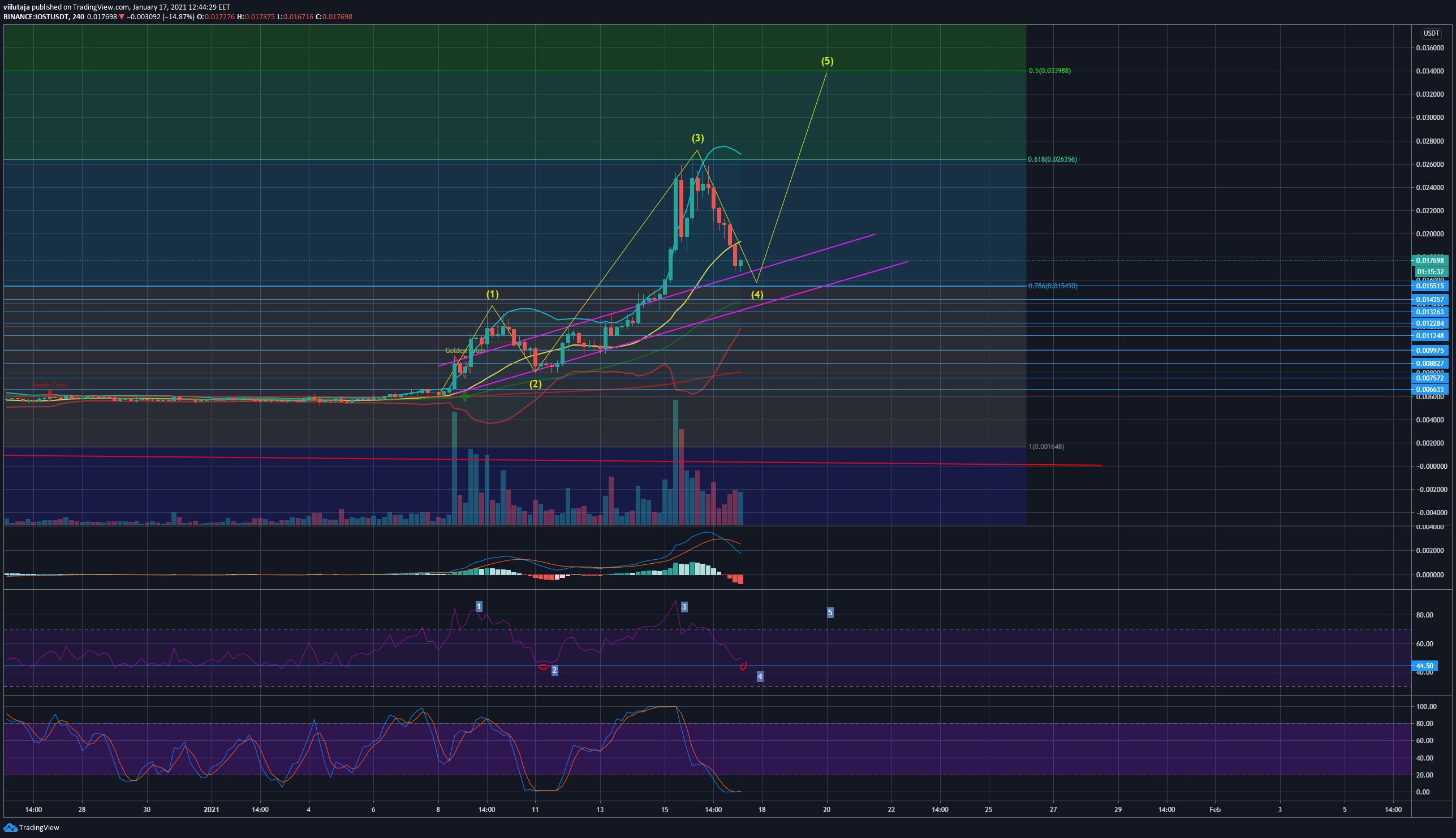
Task: Click the Death Cross marker label
Action: pos(50,385)
